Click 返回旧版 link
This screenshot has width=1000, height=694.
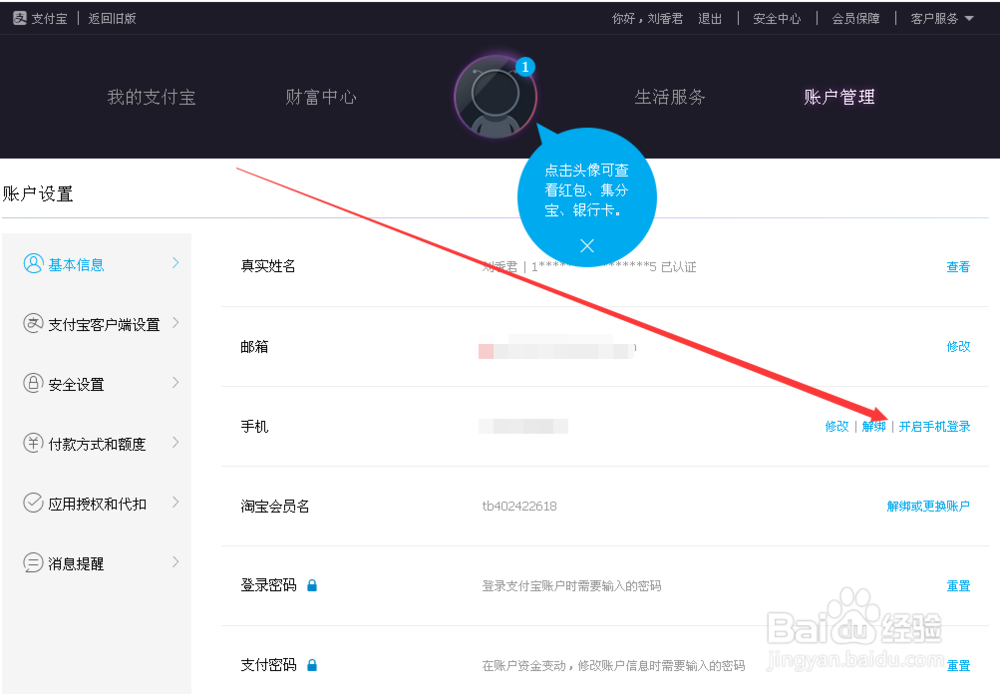112,18
